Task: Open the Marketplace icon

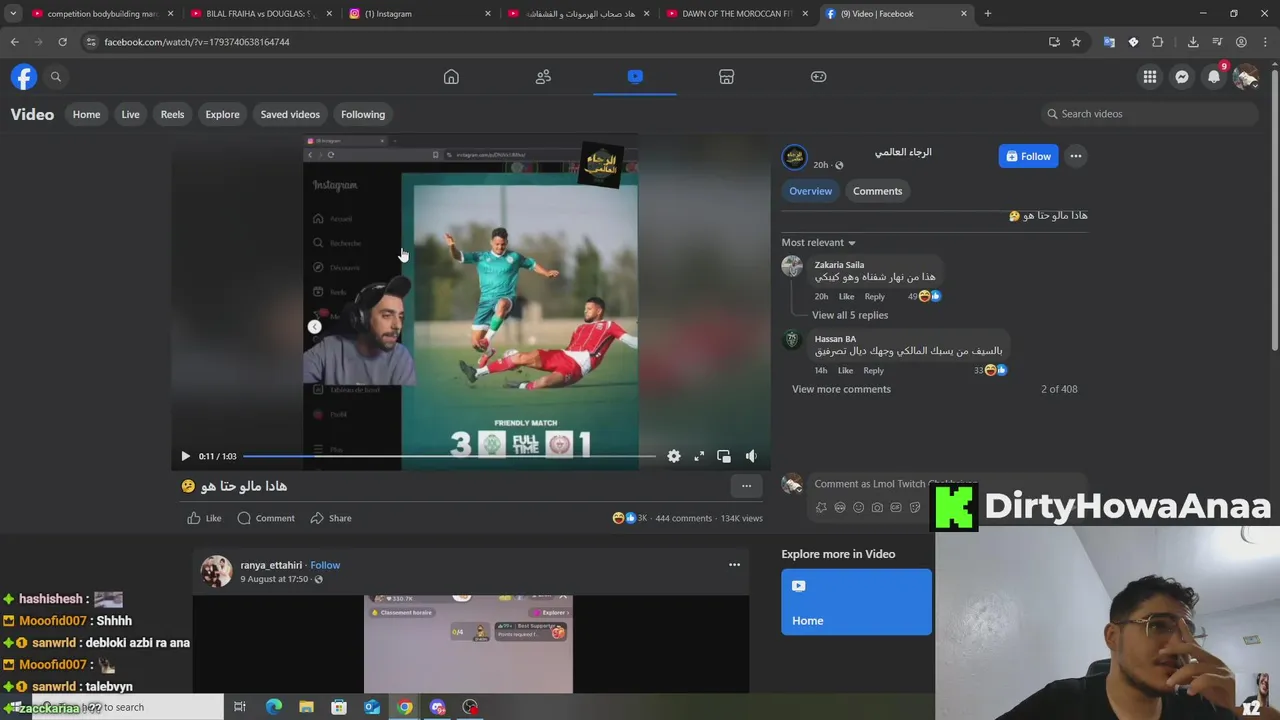Action: coord(727,77)
